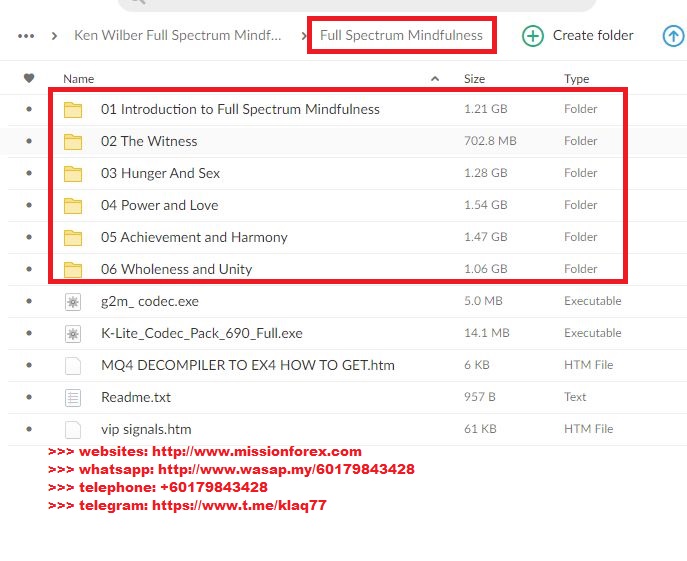Screen dimensions: 687x561
Task: Mark 03 Hunger And Sex row favorite dot
Action: click(x=29, y=173)
